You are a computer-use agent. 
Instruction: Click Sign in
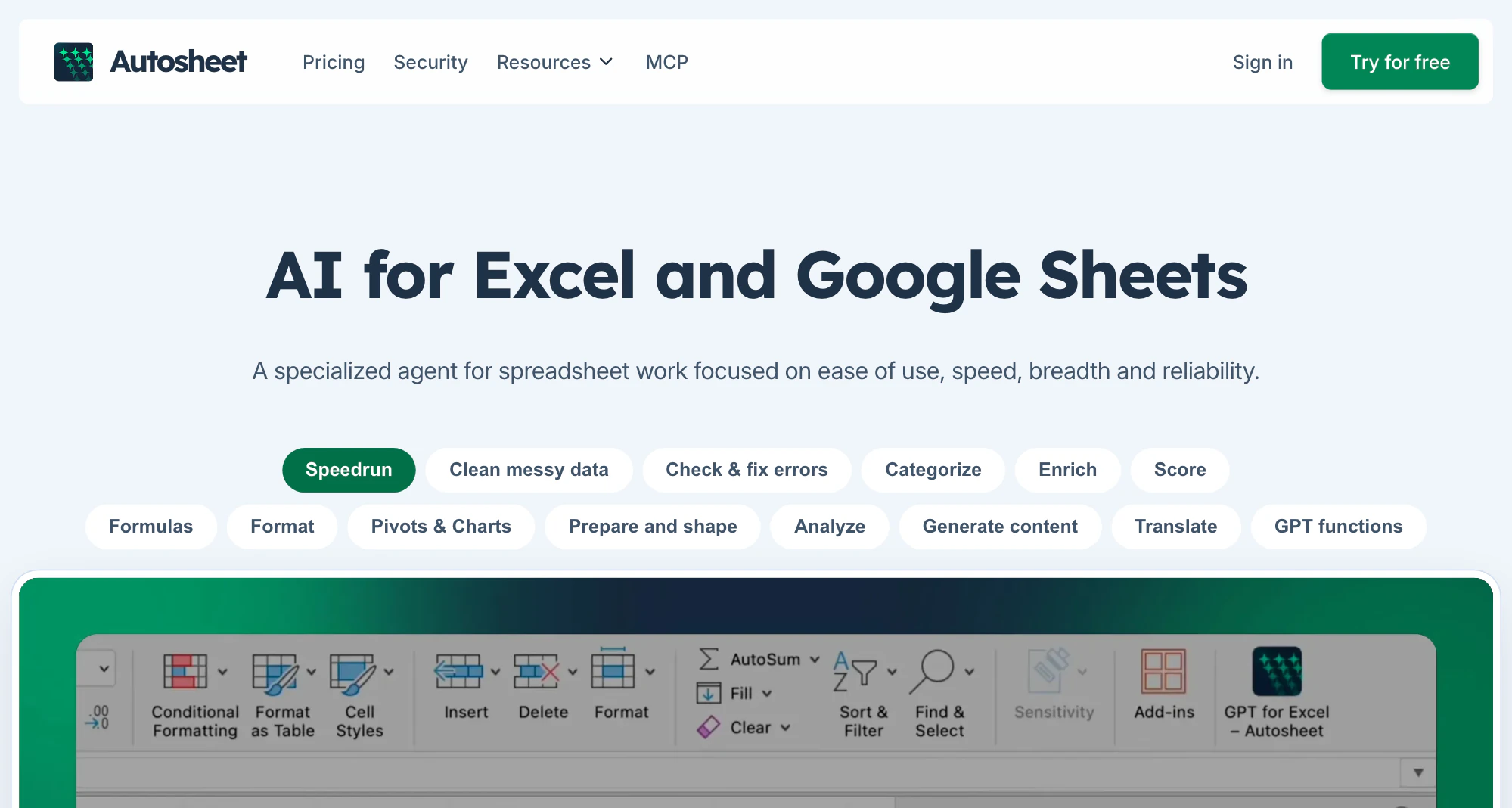pos(1262,62)
